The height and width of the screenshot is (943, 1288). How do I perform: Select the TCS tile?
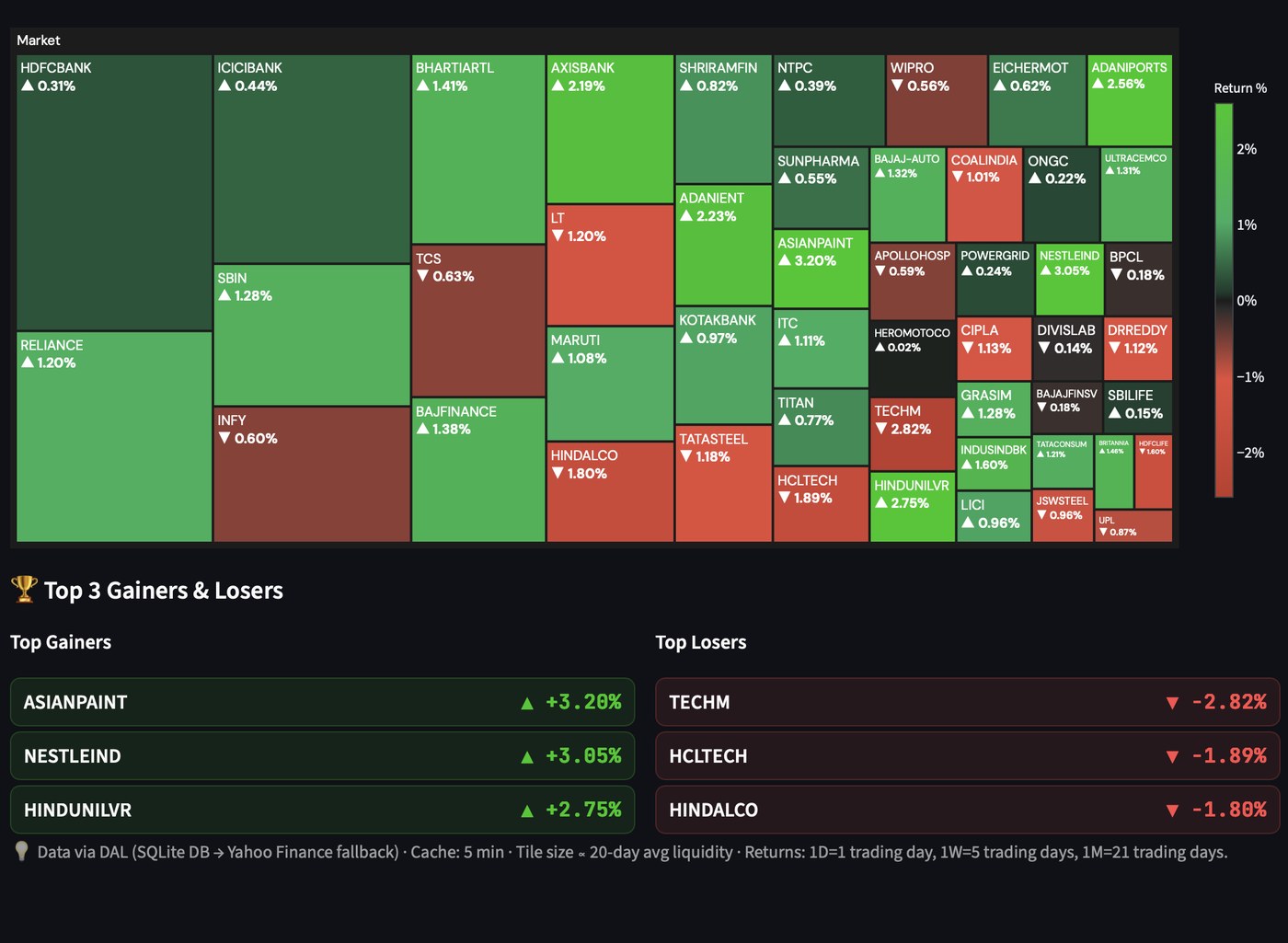tap(478, 321)
